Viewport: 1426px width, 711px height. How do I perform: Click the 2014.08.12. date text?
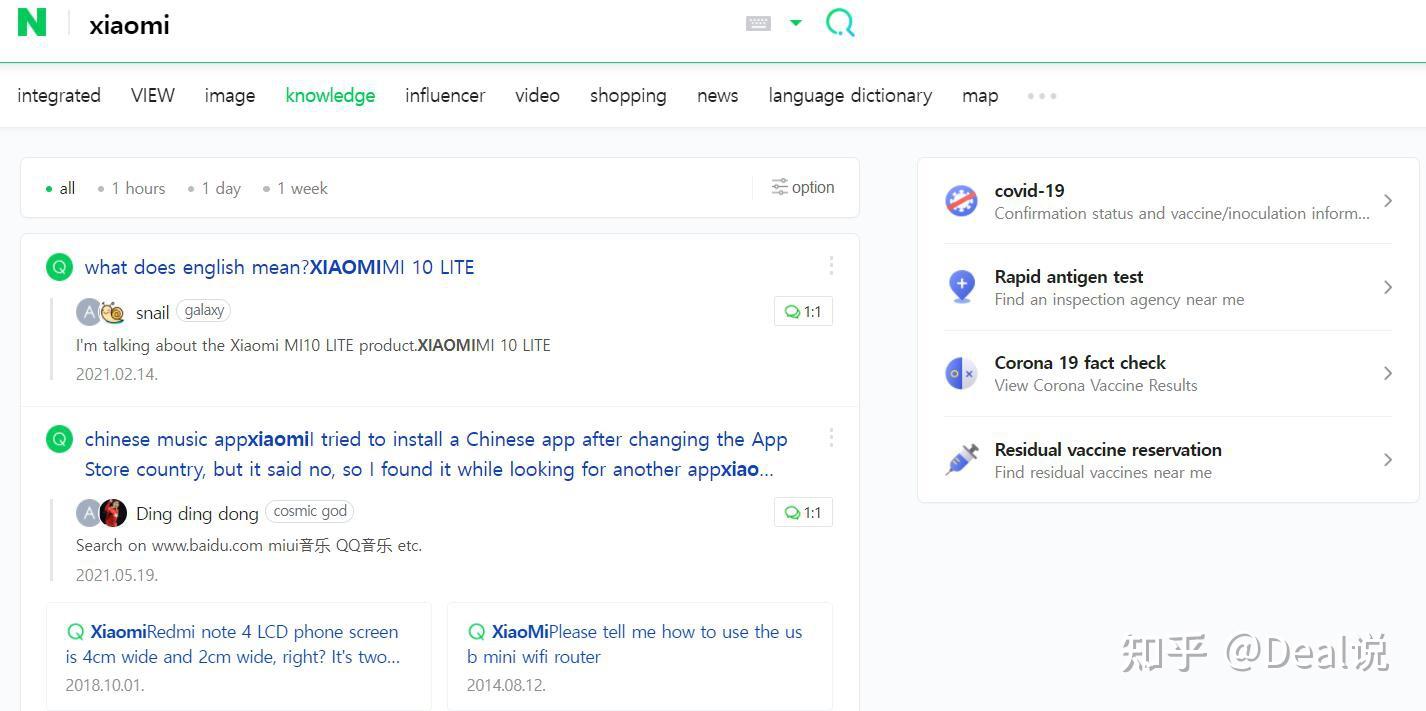coord(506,685)
